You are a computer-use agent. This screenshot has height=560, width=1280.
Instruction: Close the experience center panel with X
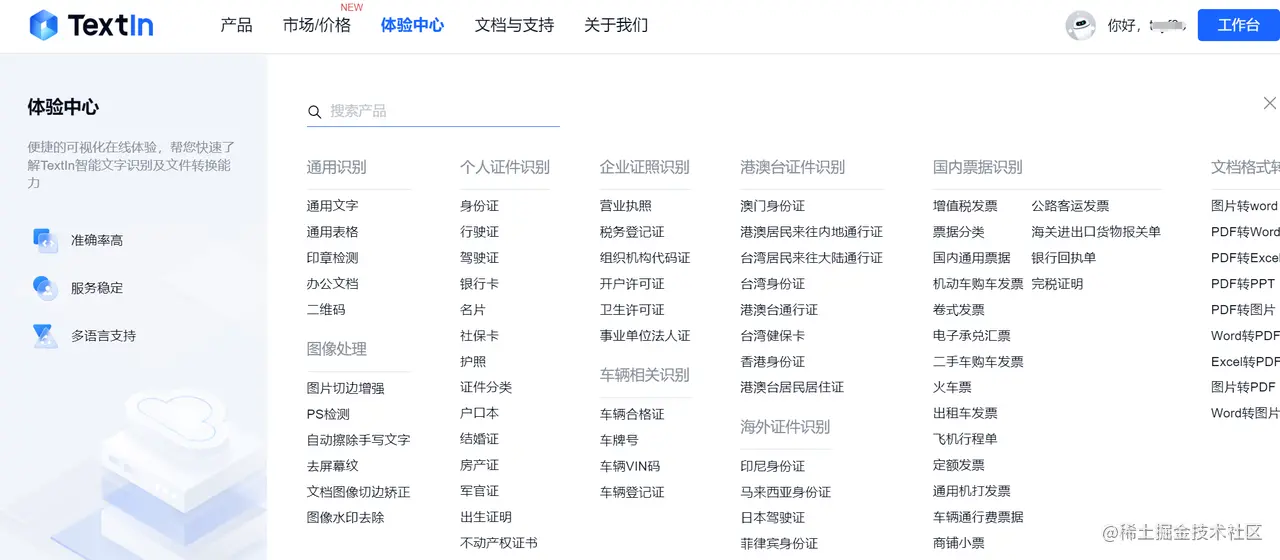point(1270,103)
